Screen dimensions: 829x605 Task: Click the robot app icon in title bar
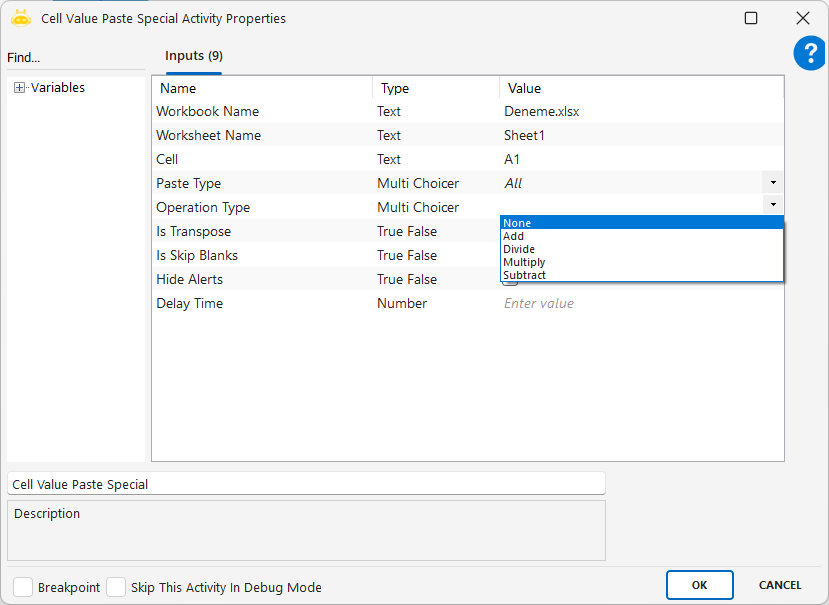click(21, 18)
